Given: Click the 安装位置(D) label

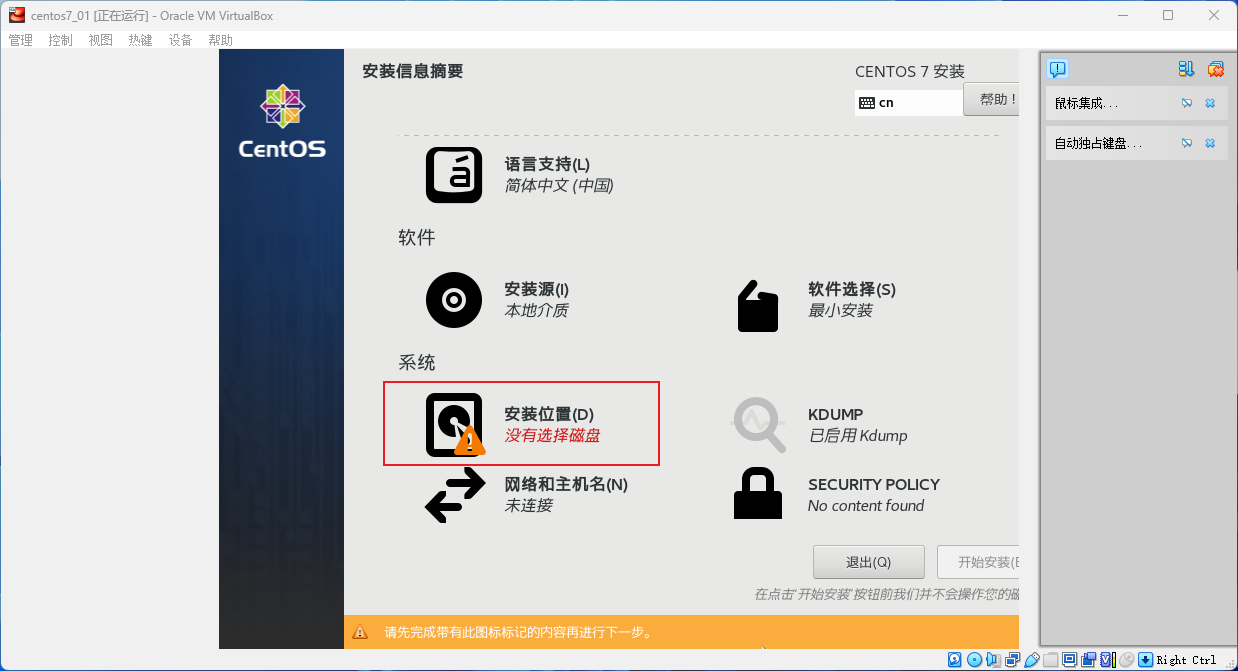Looking at the screenshot, I should 549,414.
